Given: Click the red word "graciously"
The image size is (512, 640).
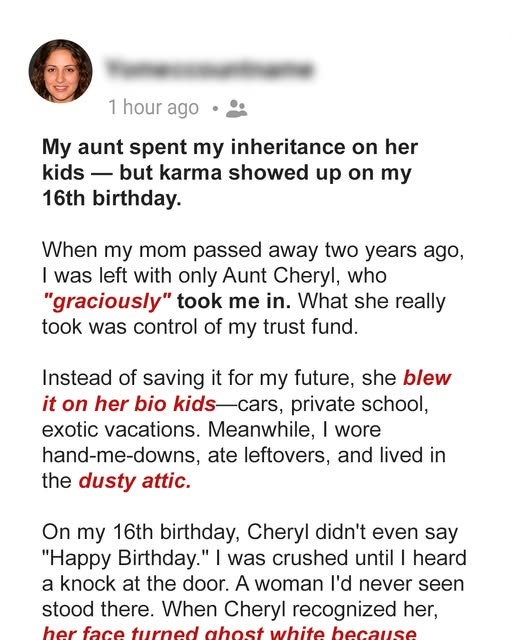Looking at the screenshot, I should click(107, 302).
